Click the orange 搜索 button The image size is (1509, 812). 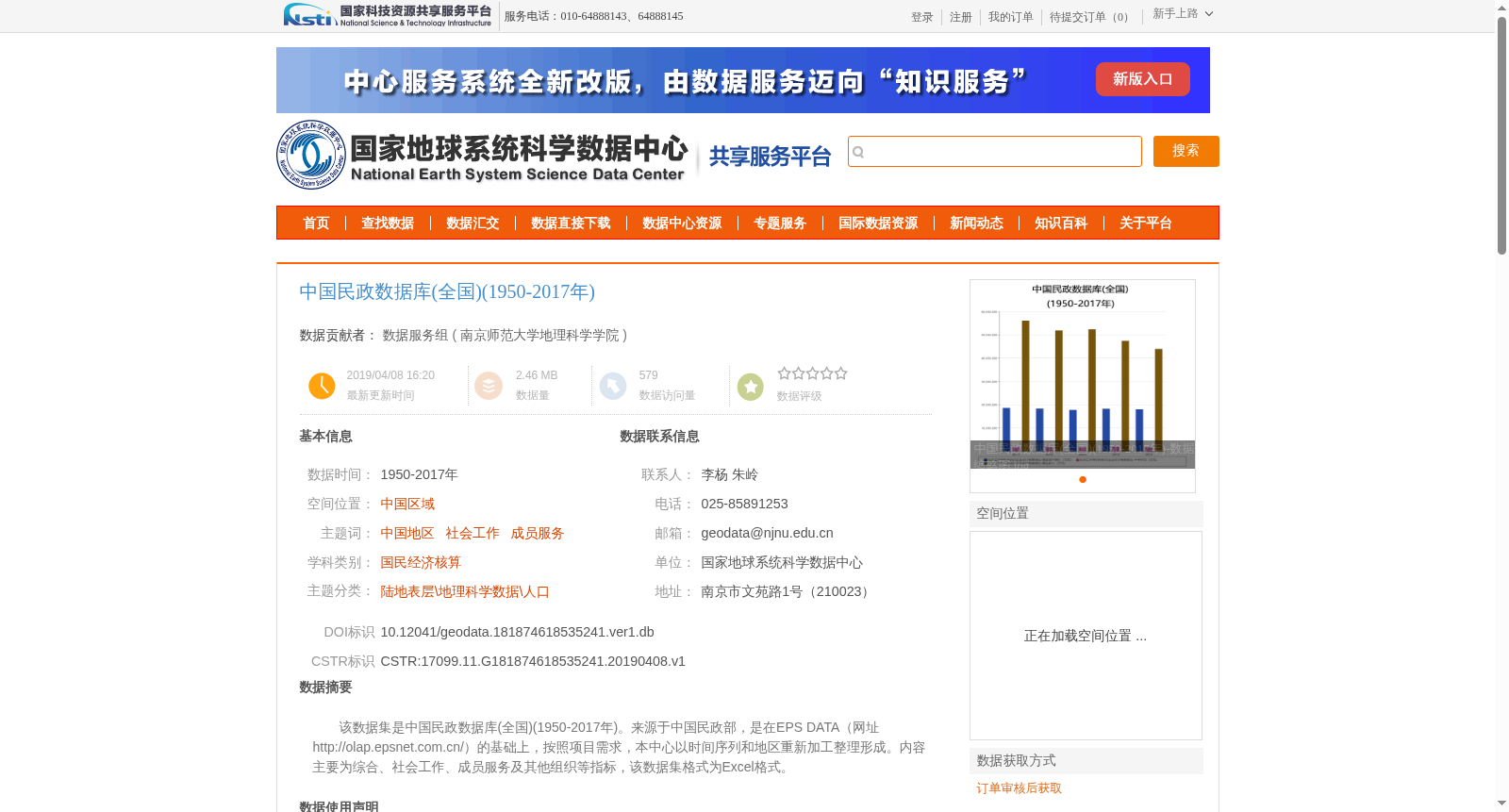tap(1186, 151)
